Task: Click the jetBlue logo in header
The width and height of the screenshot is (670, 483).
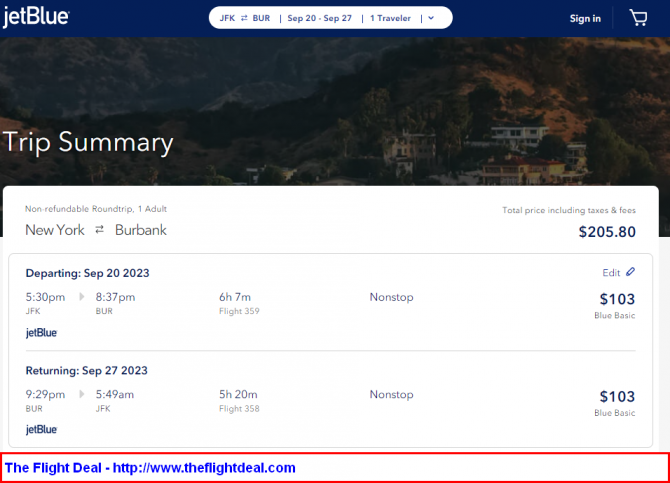Action: tap(36, 17)
